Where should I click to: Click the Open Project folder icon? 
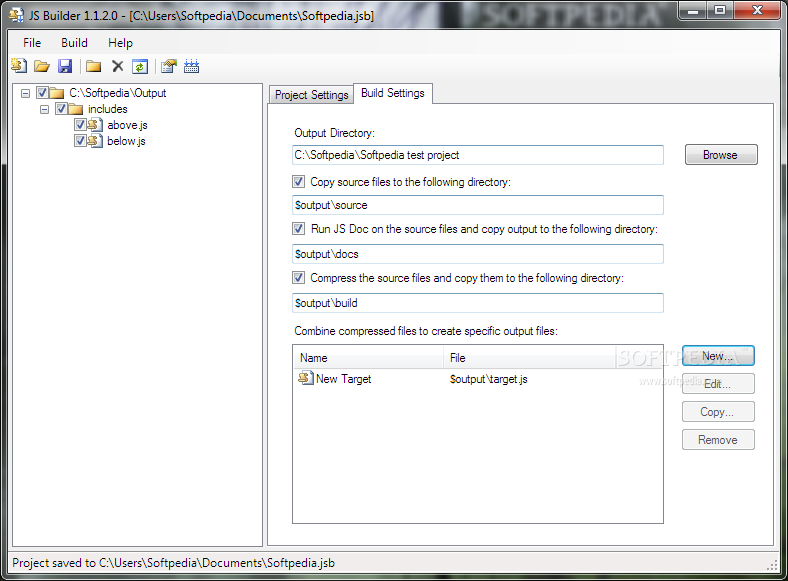[42, 66]
